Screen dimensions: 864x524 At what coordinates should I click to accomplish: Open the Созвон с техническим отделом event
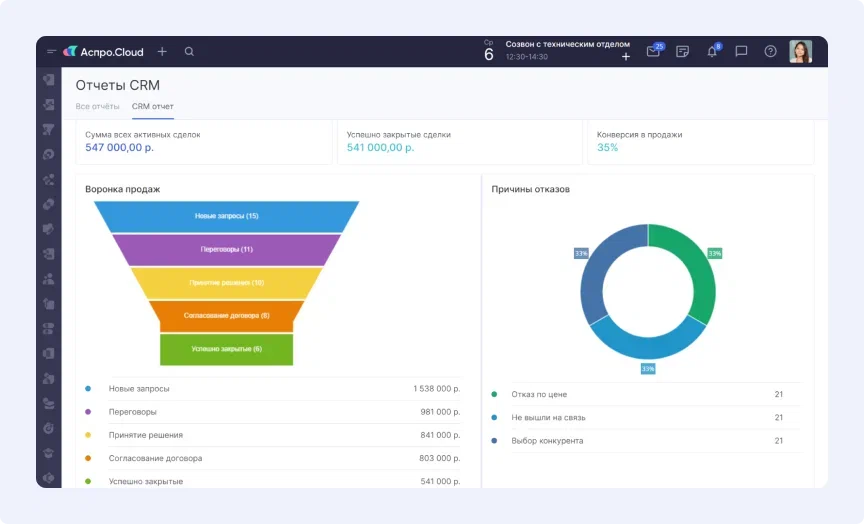(x=567, y=44)
